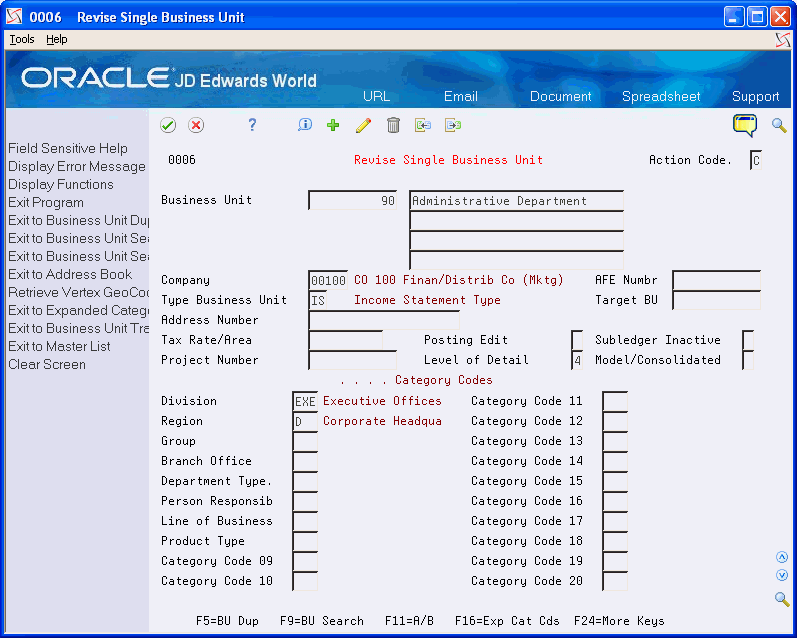Screen dimensions: 797x638
Task: Click the Branch Office field
Action: [305, 461]
